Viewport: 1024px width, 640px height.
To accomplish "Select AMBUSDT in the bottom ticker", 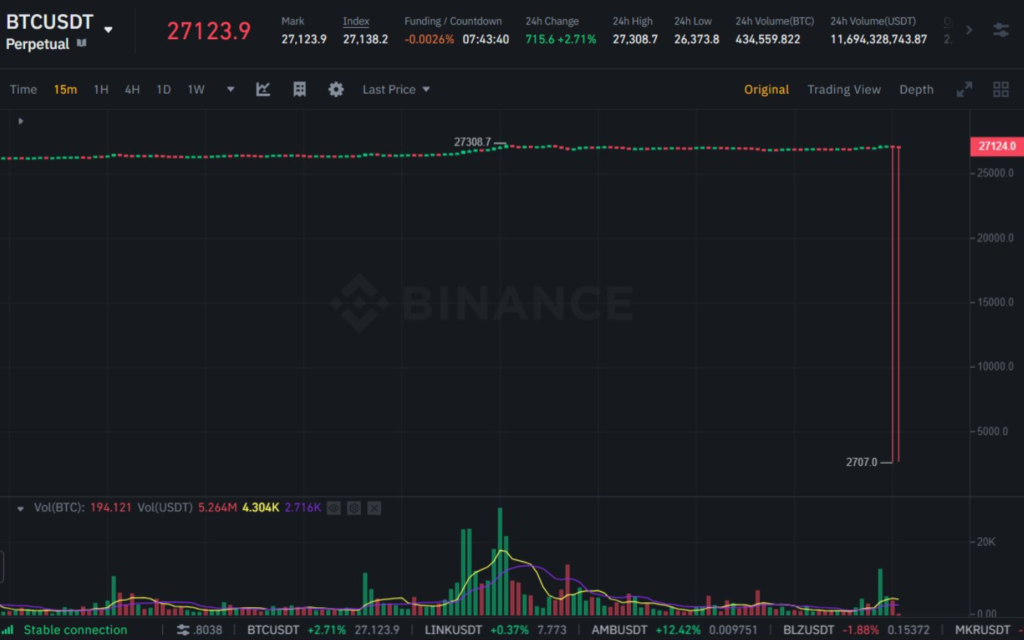I will (x=619, y=630).
